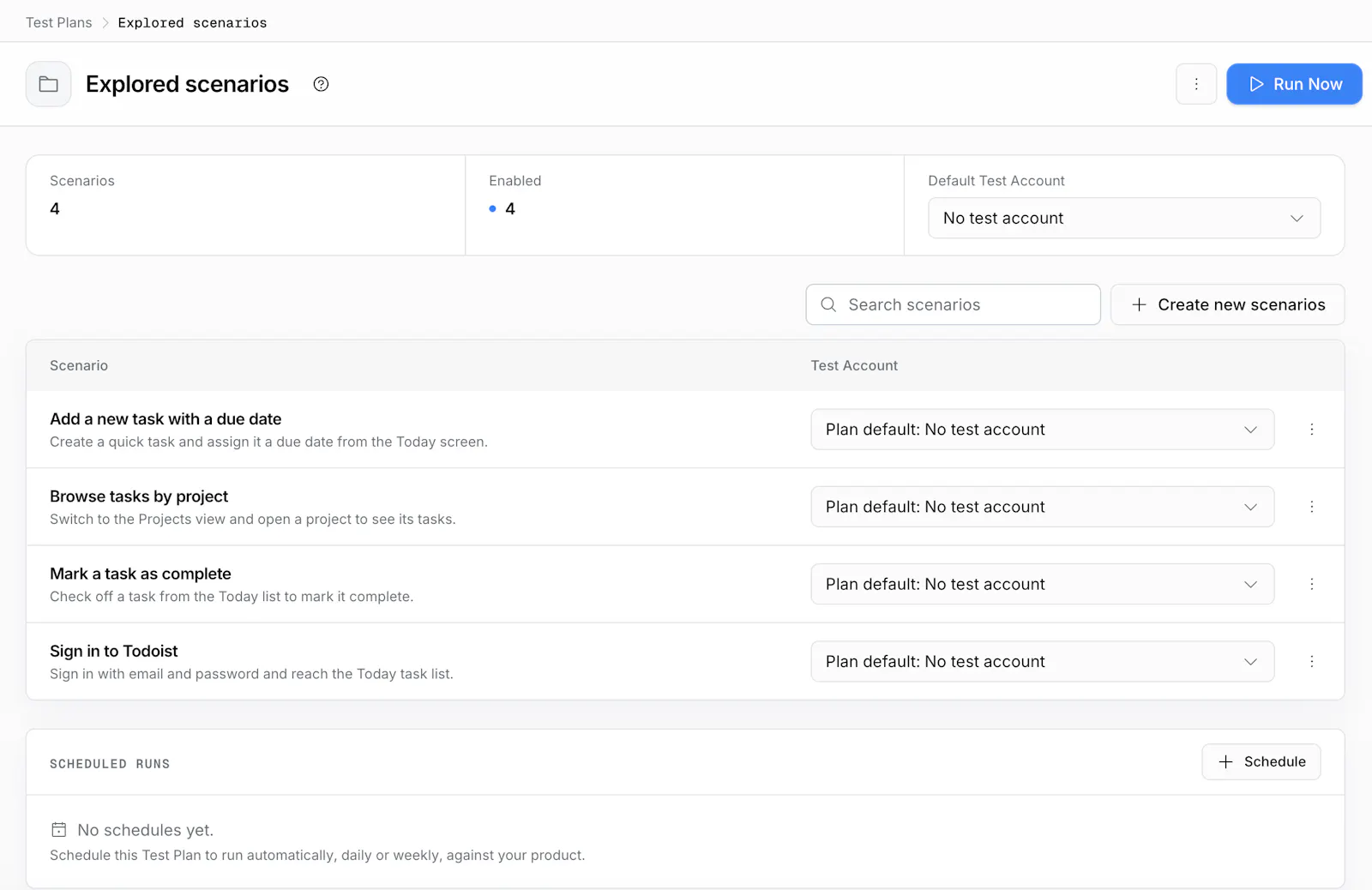Click the SCHEDULED RUNS heading
This screenshot has height=890, width=1372.
(x=110, y=764)
